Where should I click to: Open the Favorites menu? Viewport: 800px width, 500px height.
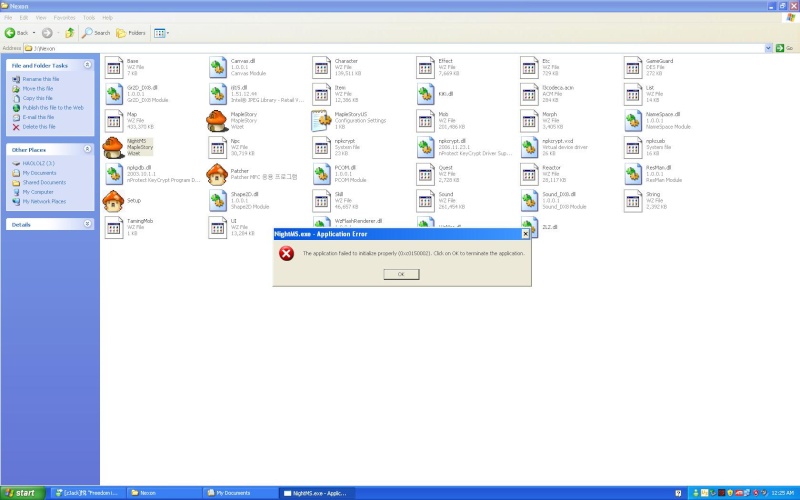coord(64,17)
